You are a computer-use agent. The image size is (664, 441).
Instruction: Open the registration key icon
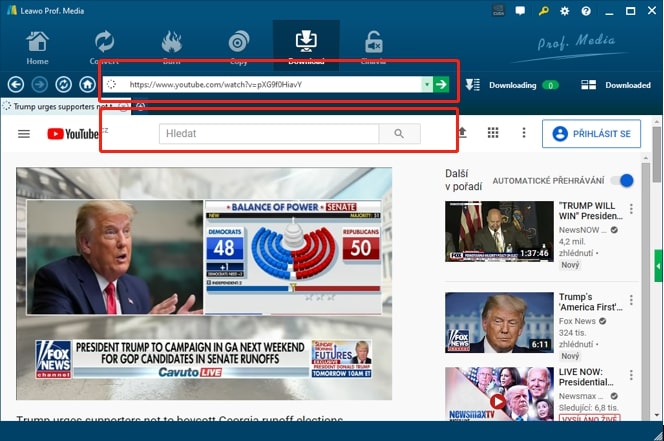click(x=543, y=11)
